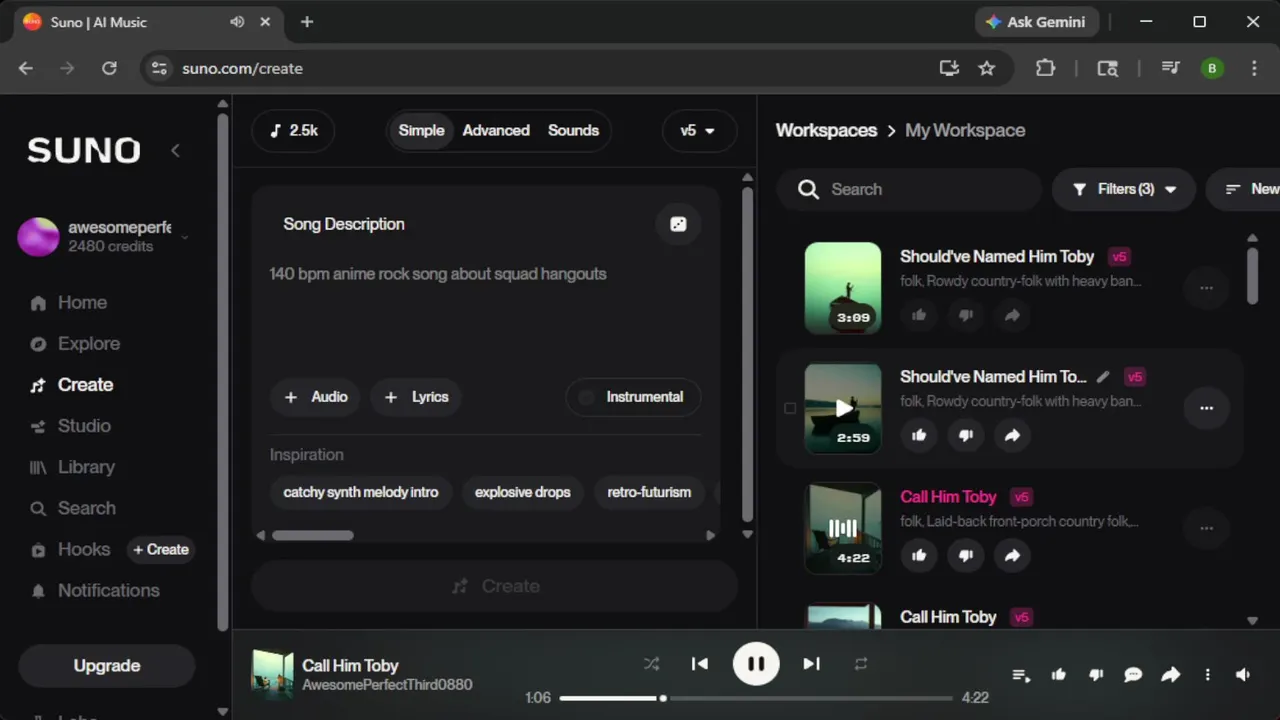This screenshot has width=1280, height=720.
Task: Switch to Advanced creation mode
Action: coord(496,131)
